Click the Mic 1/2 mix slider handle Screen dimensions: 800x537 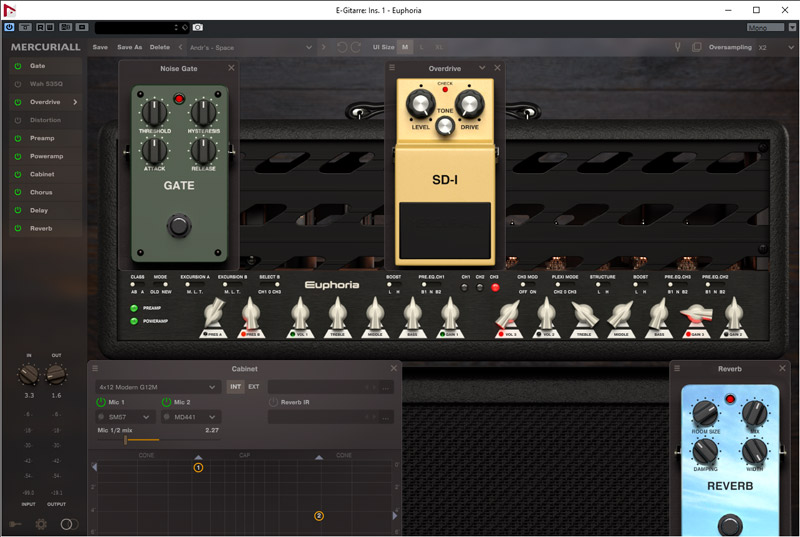pyautogui.click(x=125, y=439)
